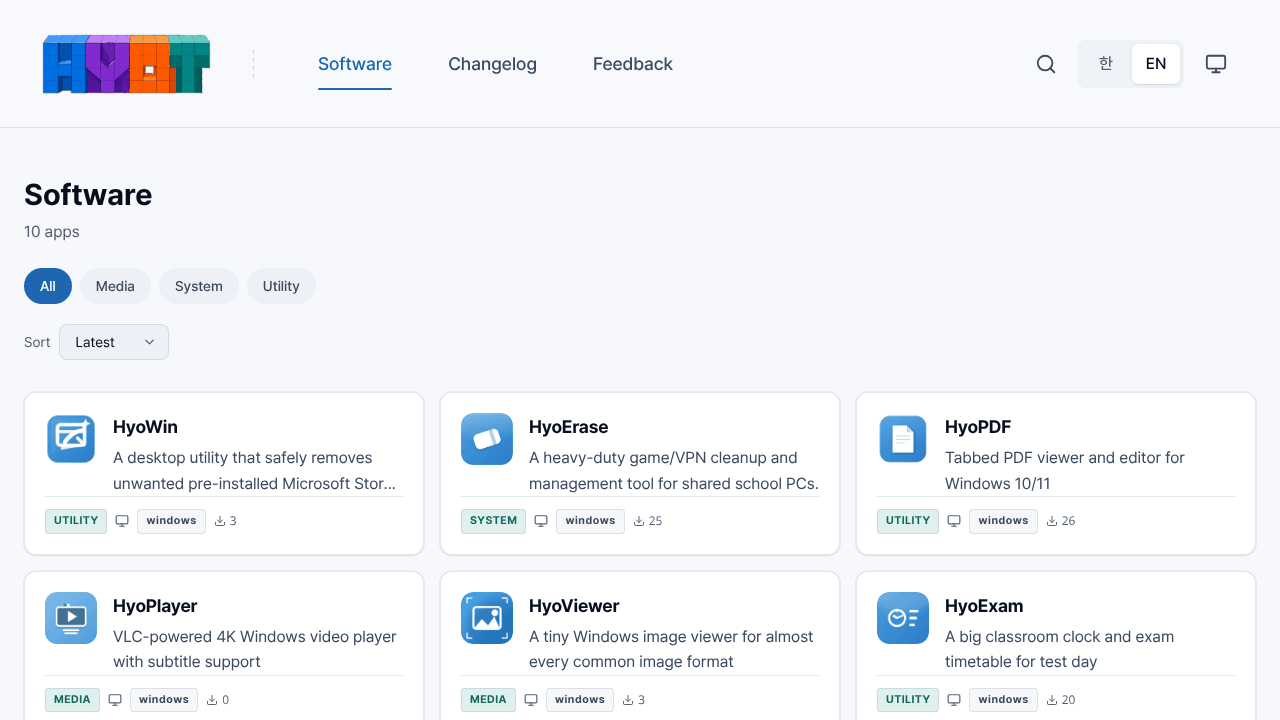This screenshot has height=720, width=1280.
Task: Click the MEDIA tag on HyoViewer card
Action: [x=488, y=700]
